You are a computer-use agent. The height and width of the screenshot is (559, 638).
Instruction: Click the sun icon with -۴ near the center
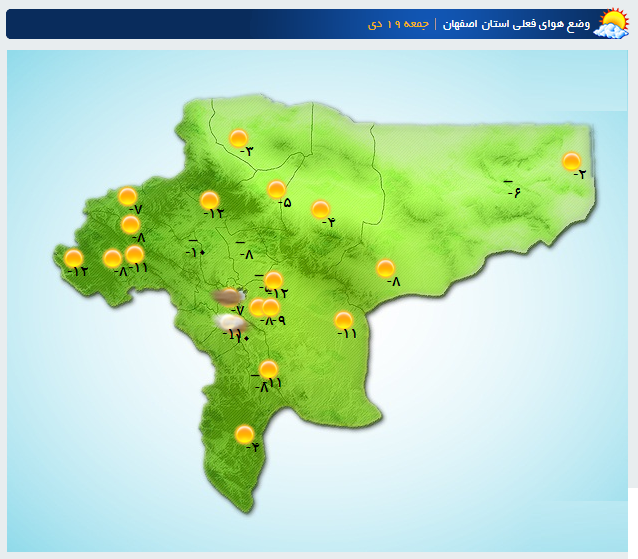320,210
